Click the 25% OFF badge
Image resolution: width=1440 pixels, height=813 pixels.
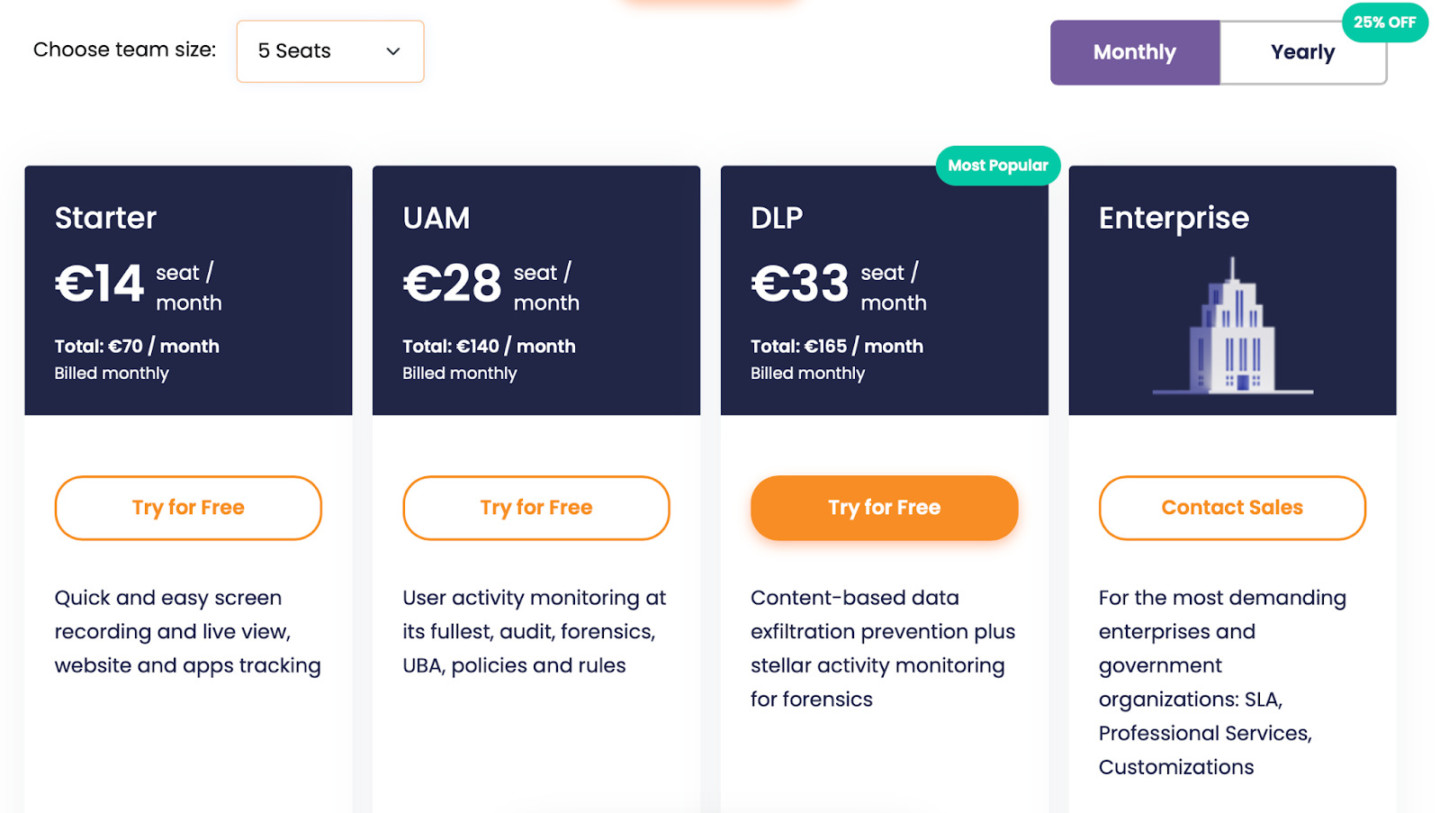point(1384,22)
